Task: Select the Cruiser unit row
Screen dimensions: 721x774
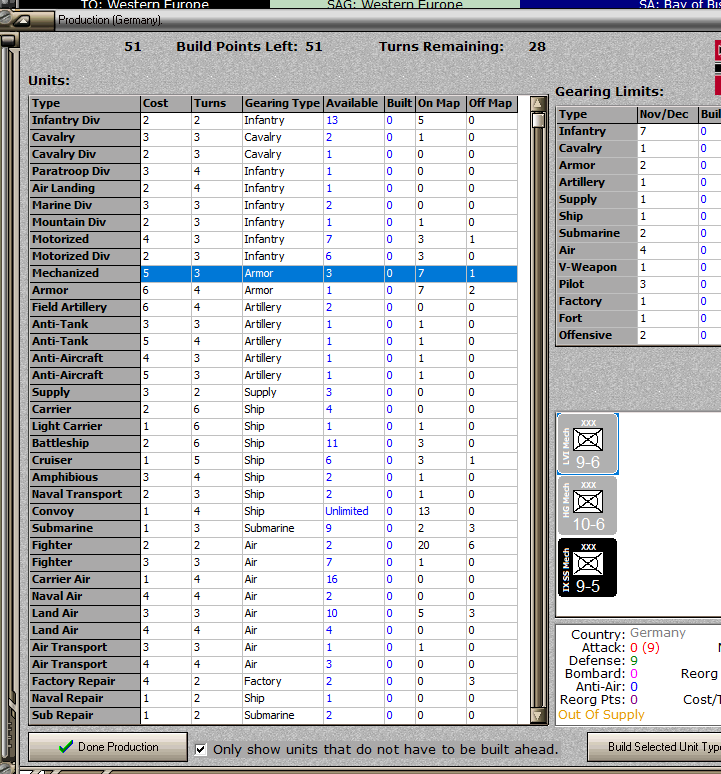Action: (273, 461)
